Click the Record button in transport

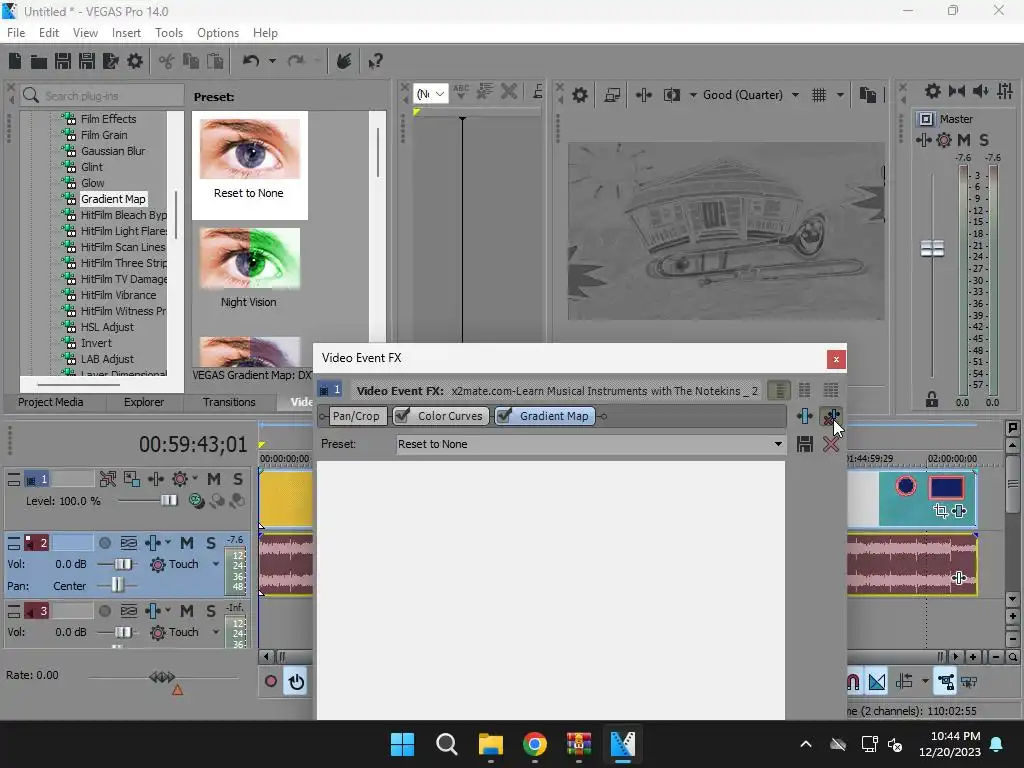click(x=270, y=682)
